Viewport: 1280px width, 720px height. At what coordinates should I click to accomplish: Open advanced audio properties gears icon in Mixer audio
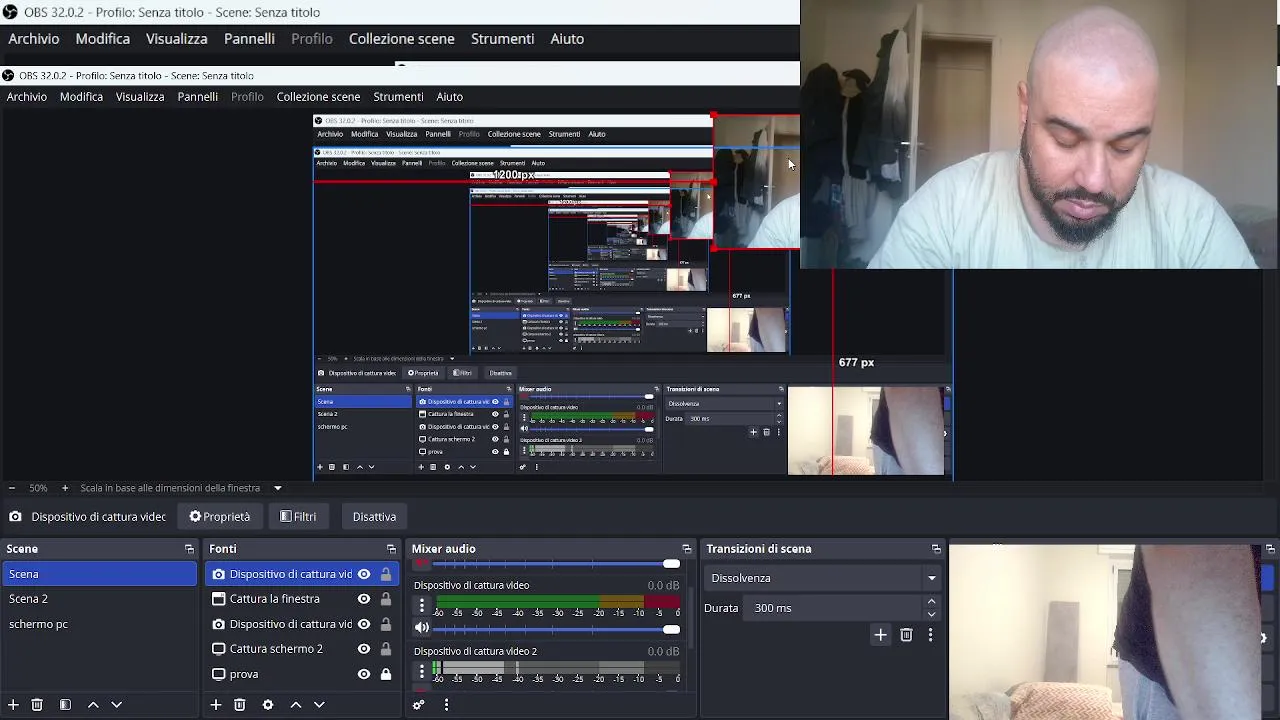(x=419, y=705)
